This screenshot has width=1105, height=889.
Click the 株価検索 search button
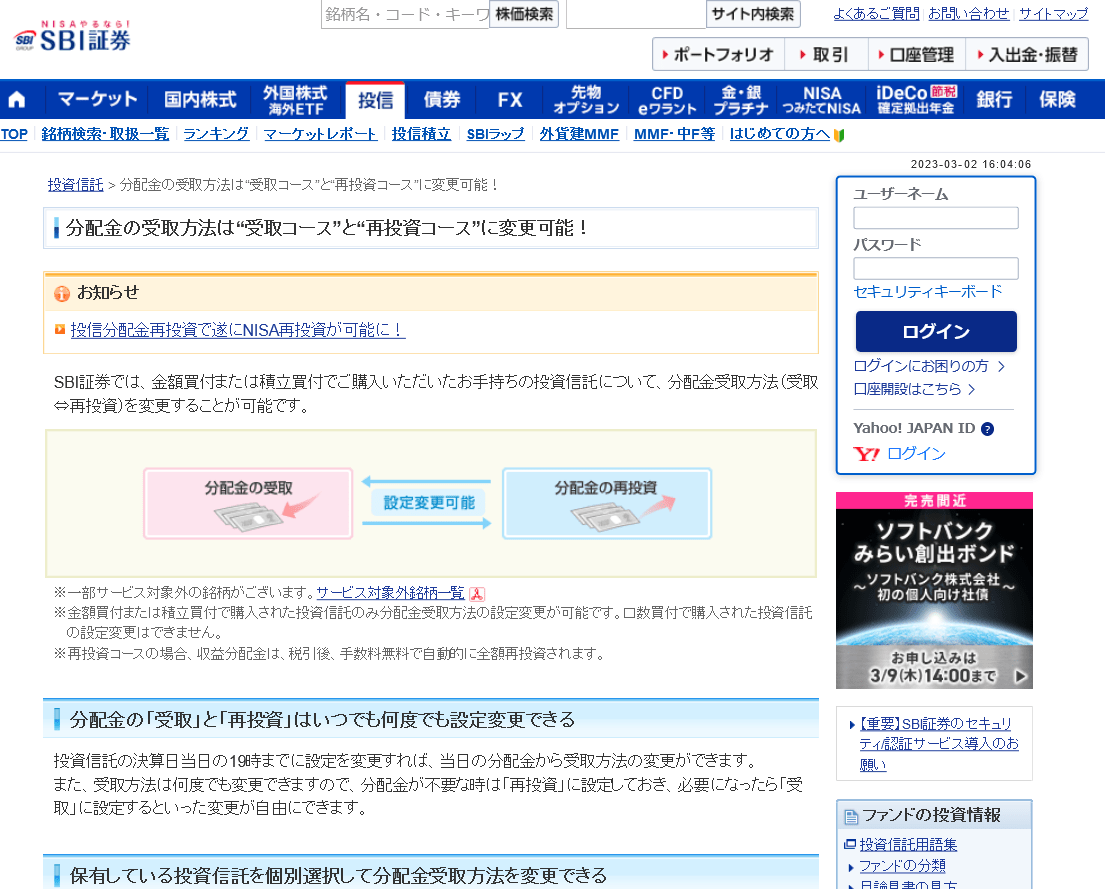point(523,14)
